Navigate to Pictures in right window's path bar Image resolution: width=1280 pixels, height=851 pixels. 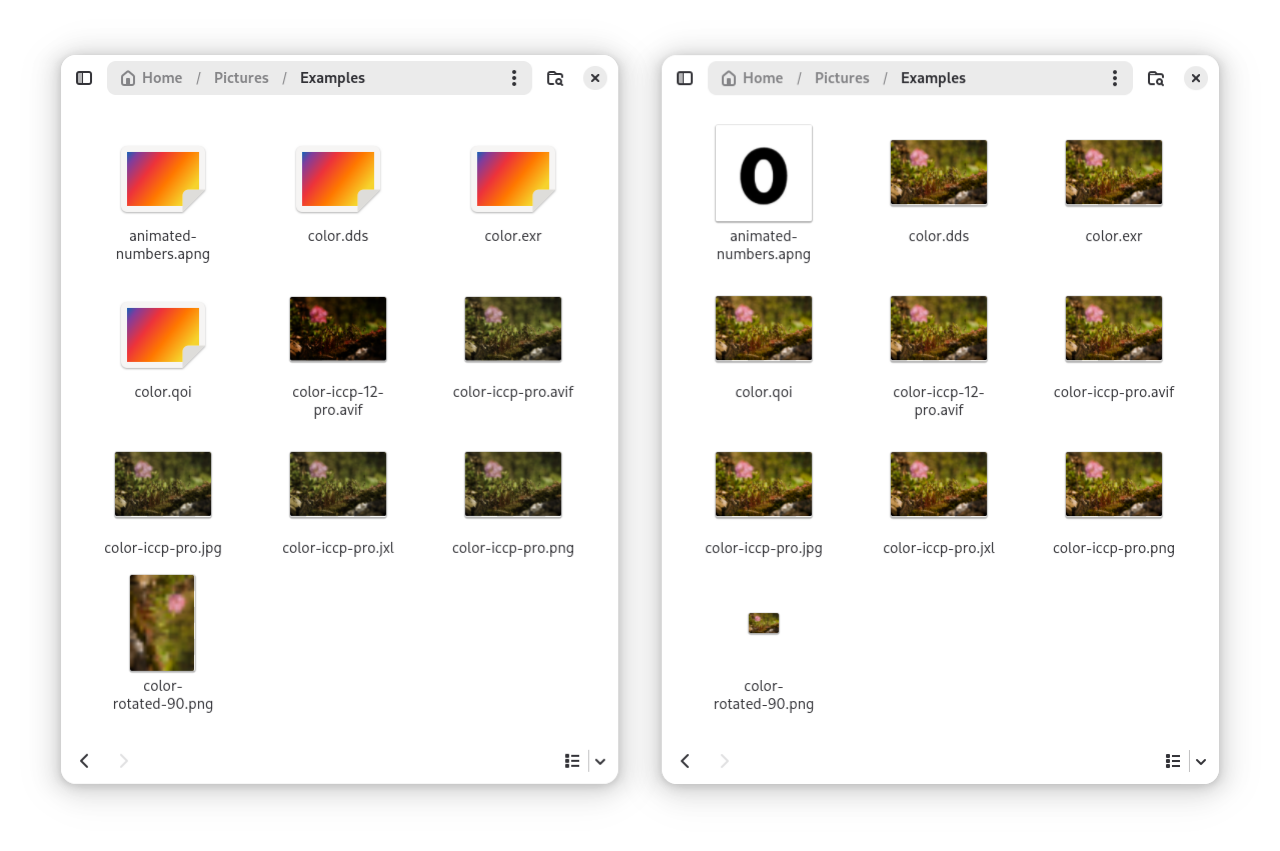841,78
